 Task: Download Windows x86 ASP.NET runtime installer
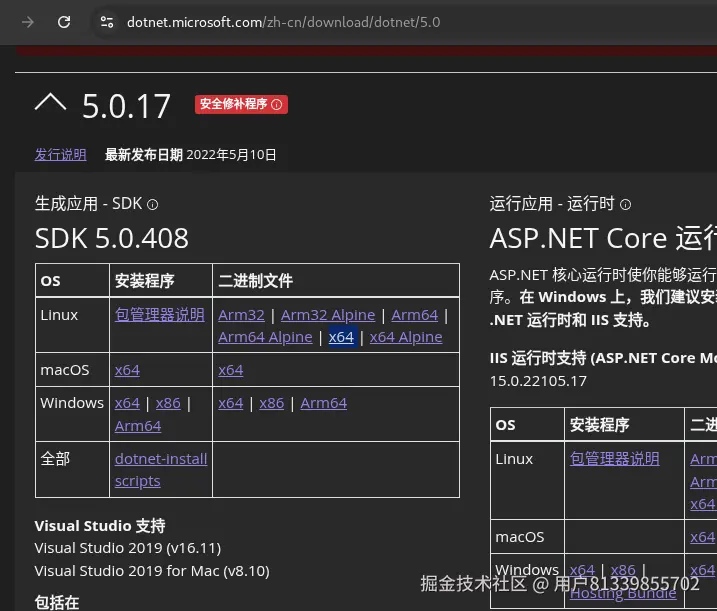click(623, 570)
